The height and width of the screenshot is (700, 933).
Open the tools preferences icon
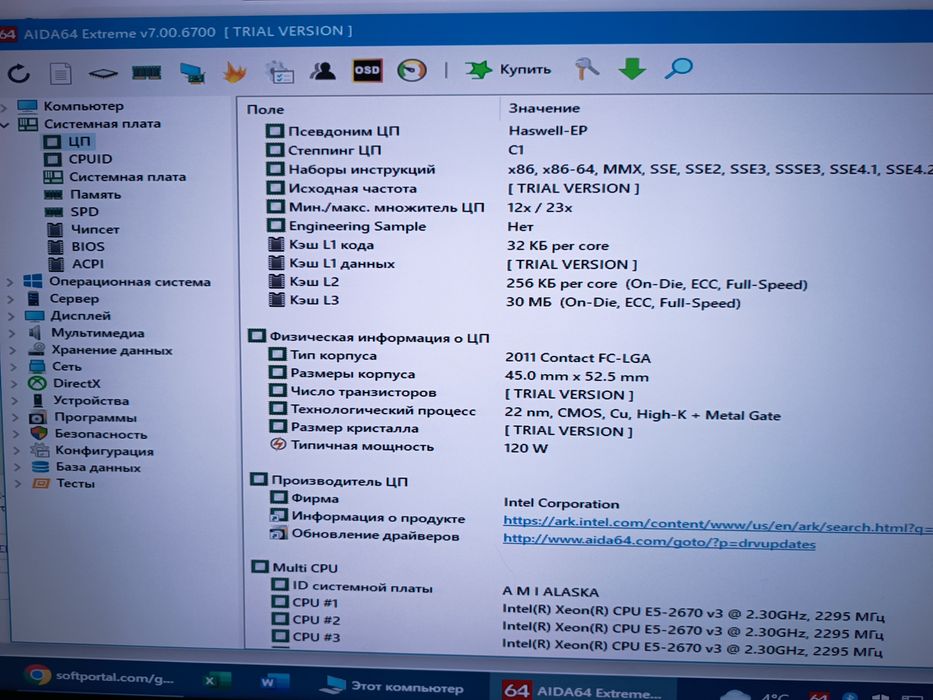587,68
